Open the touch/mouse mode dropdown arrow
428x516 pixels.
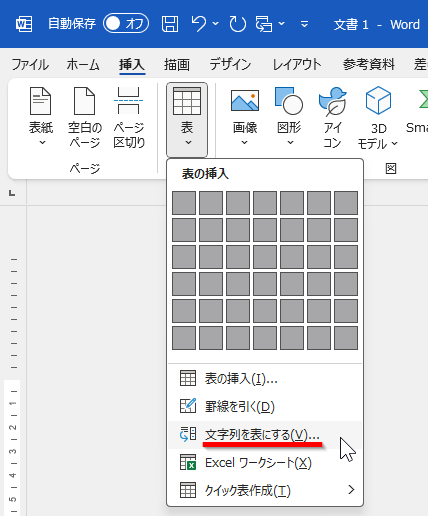282,24
